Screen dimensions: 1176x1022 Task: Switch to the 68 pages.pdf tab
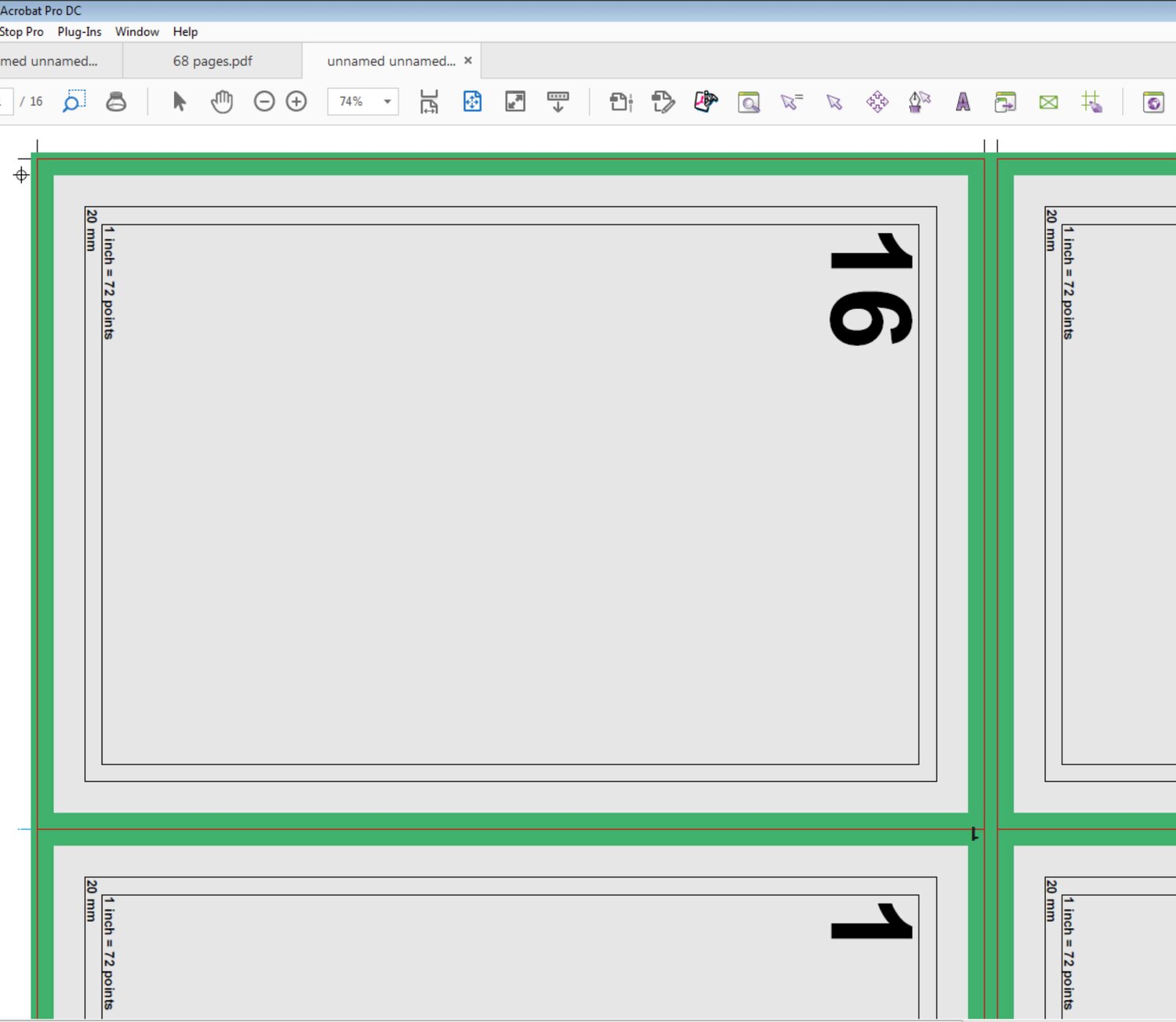[212, 61]
